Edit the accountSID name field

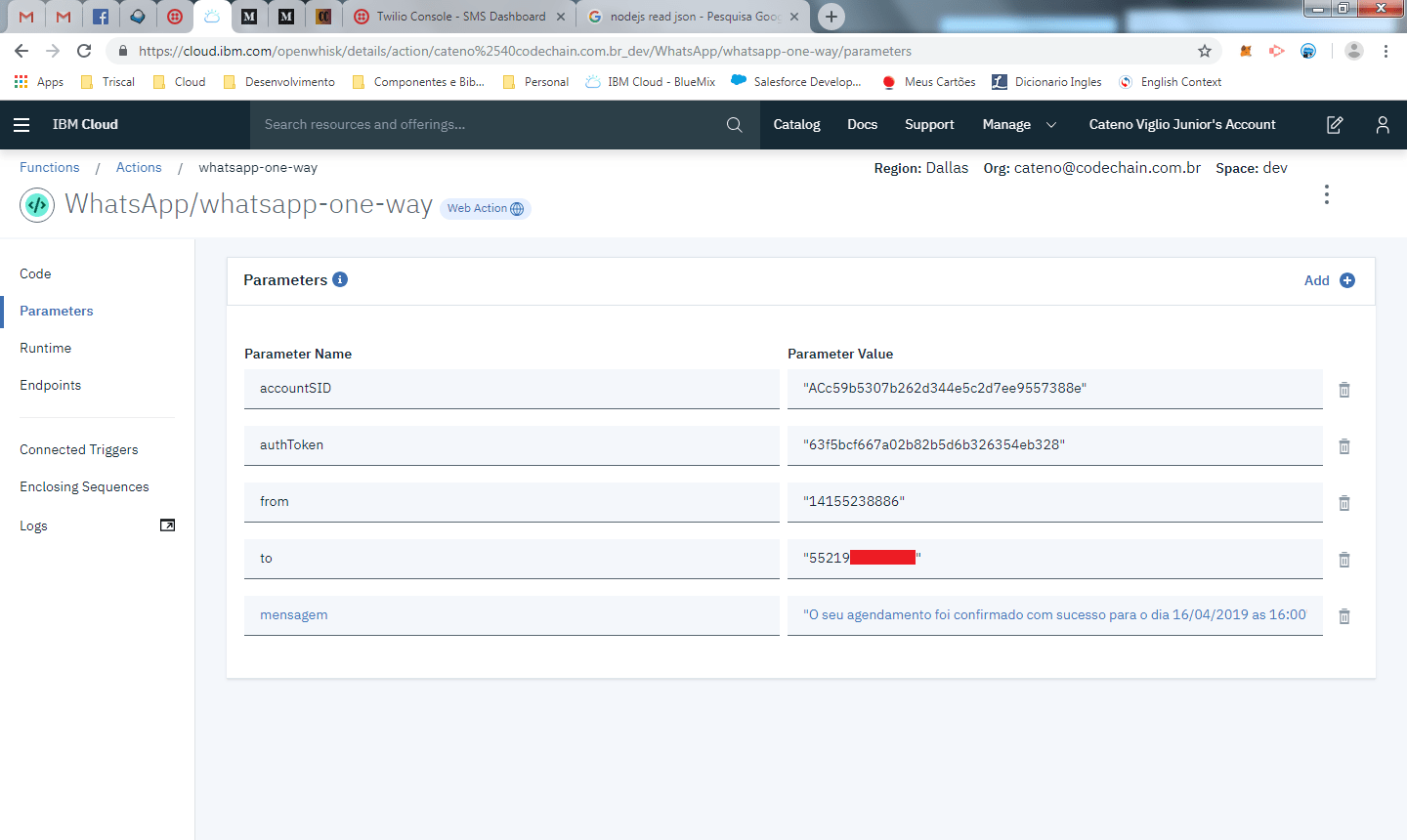[512, 388]
